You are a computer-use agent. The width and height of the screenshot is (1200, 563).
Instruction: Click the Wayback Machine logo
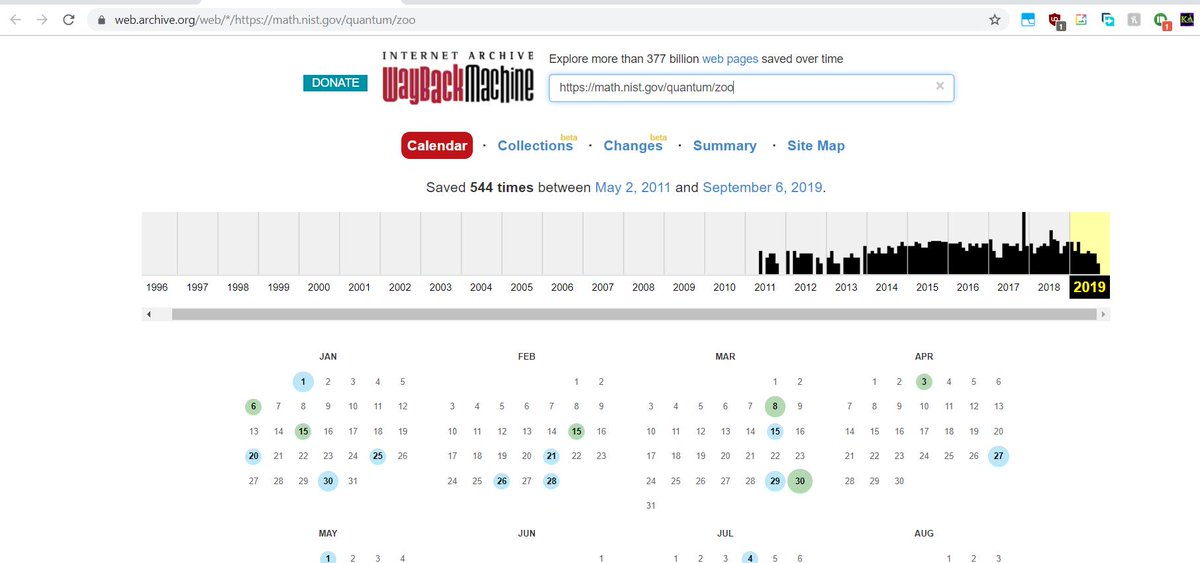click(x=458, y=77)
